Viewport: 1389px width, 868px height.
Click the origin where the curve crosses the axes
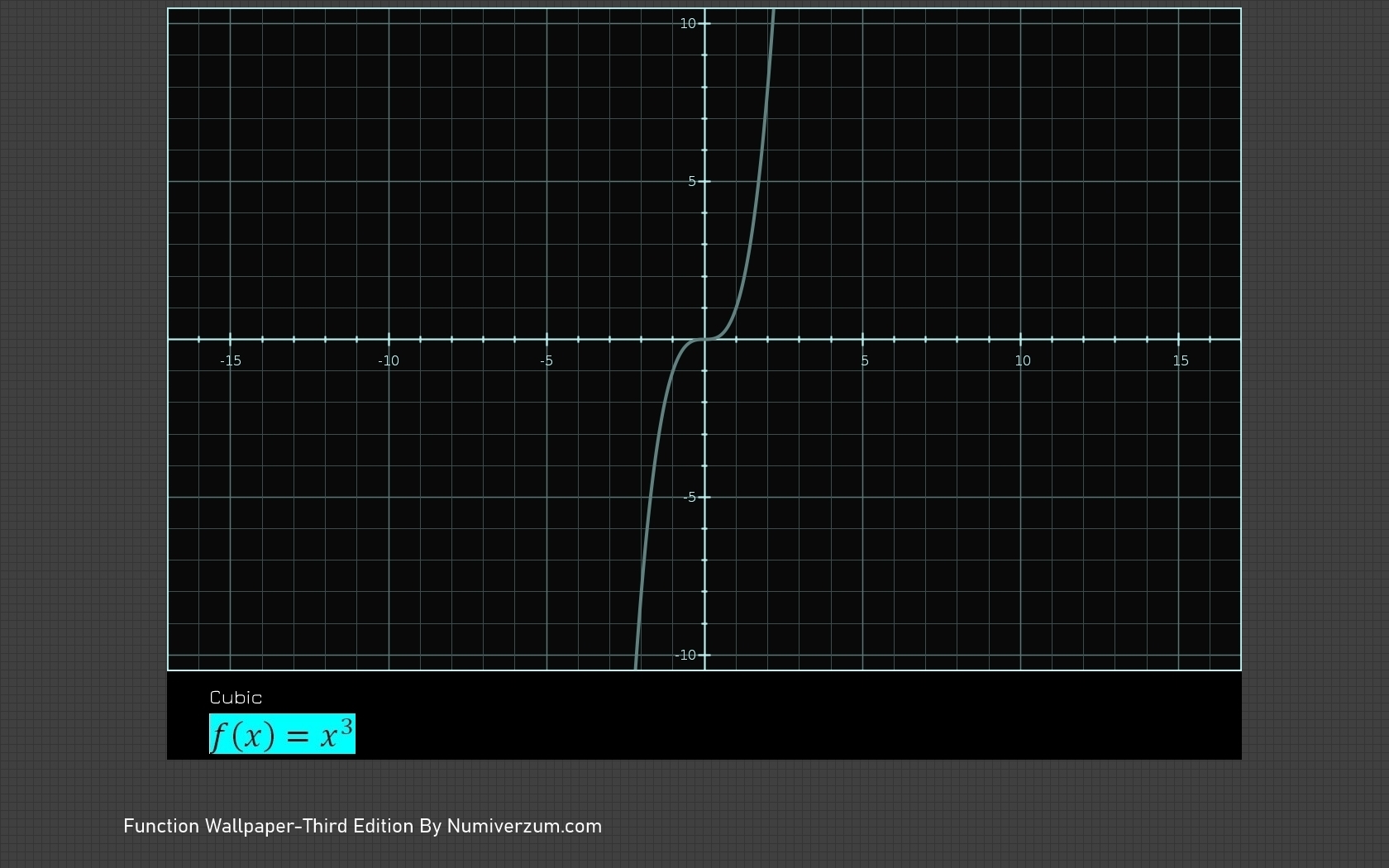pos(704,339)
